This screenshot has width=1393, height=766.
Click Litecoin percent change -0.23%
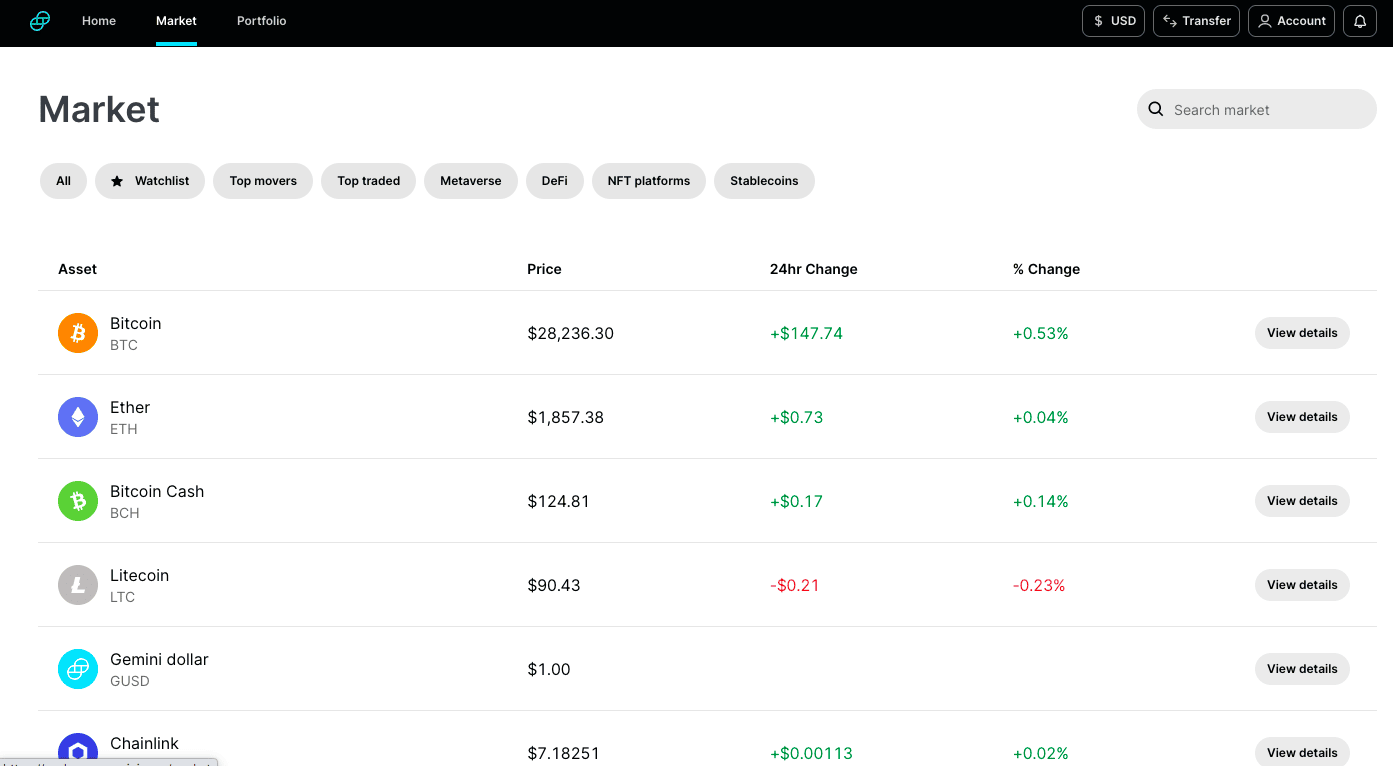1039,585
